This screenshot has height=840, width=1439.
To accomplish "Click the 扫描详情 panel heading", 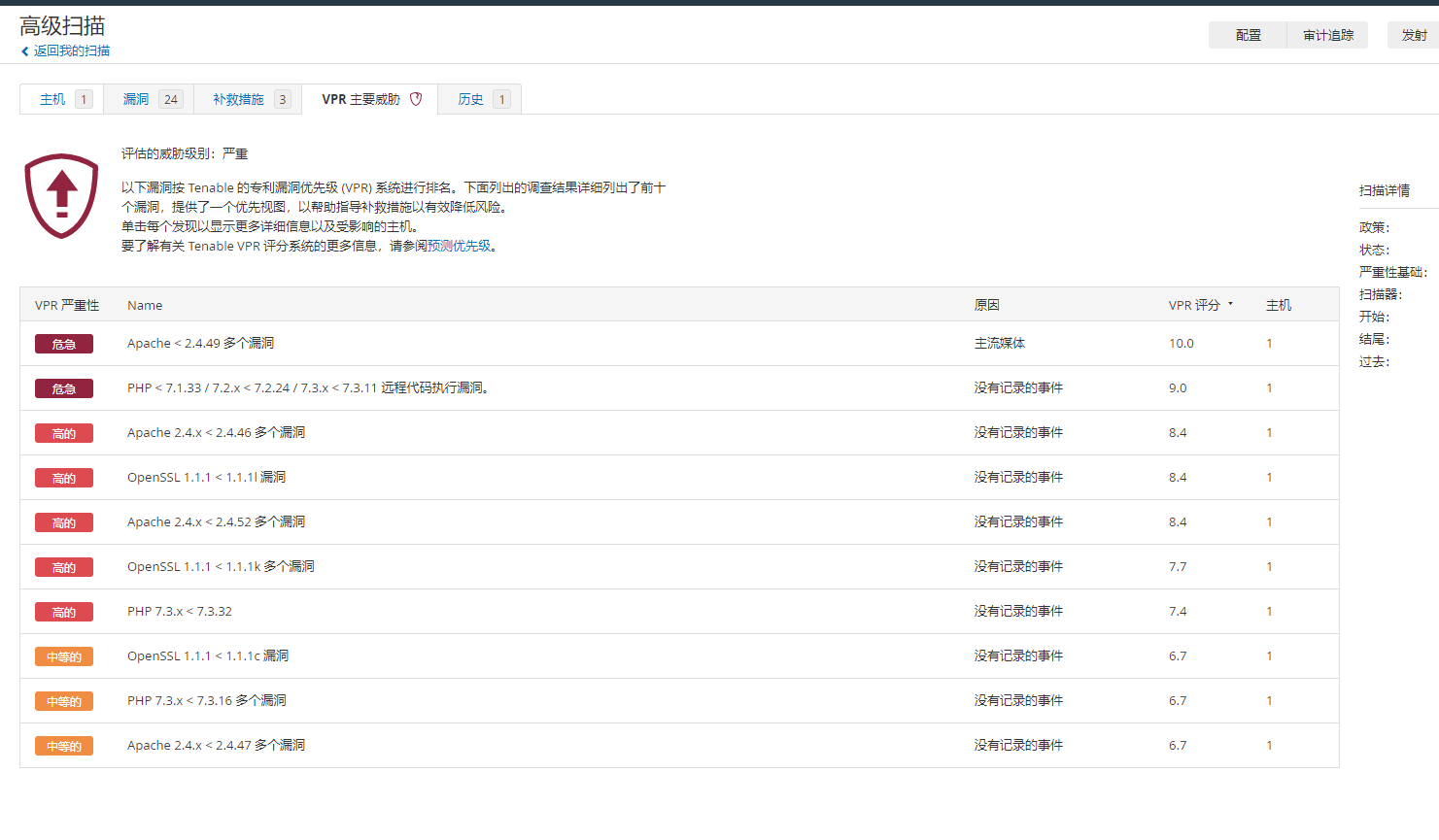I will point(1385,190).
